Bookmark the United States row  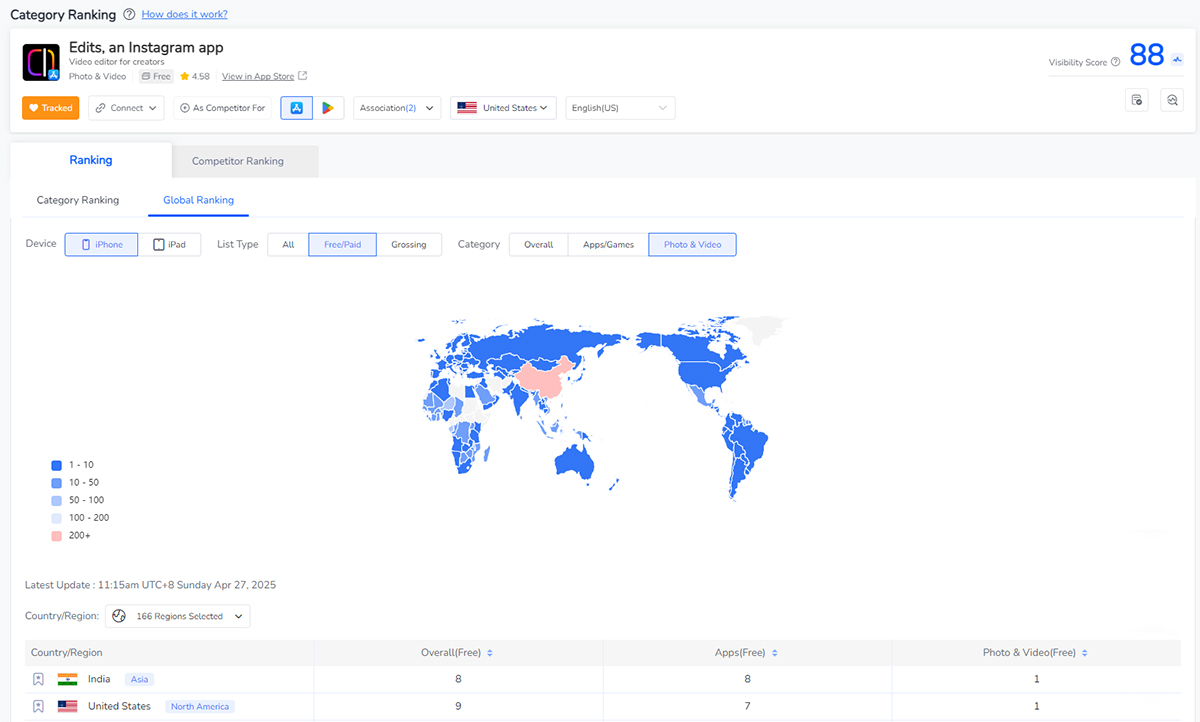[38, 706]
